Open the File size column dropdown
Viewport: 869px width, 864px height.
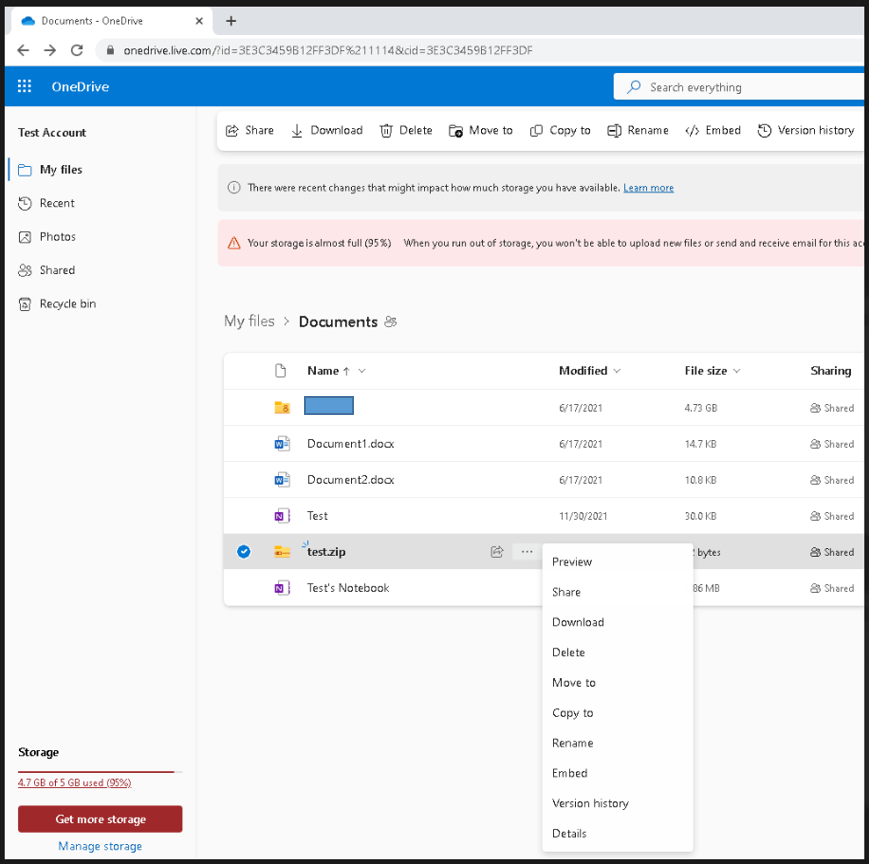pos(737,371)
